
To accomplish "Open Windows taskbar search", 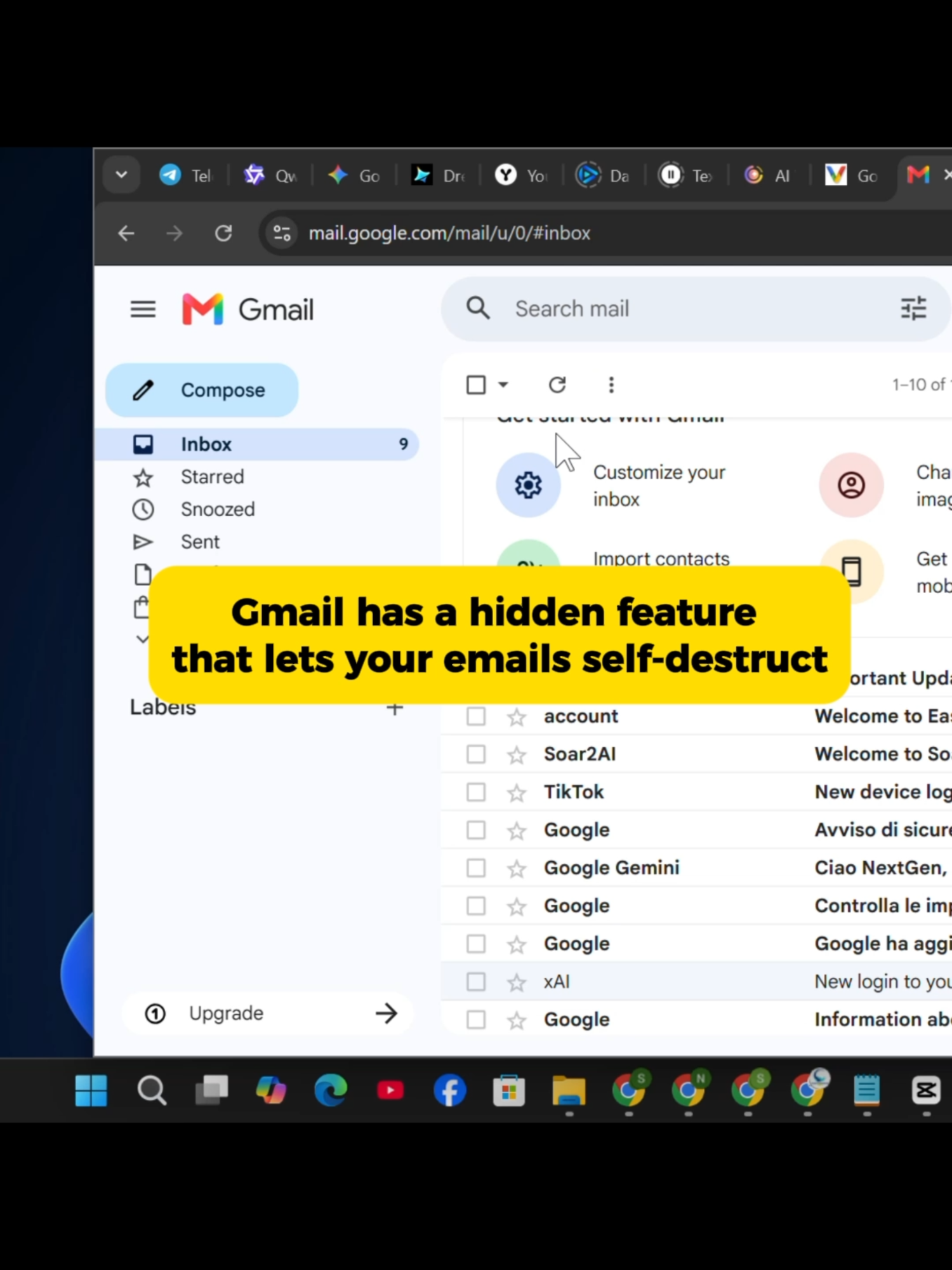I will point(152,1090).
